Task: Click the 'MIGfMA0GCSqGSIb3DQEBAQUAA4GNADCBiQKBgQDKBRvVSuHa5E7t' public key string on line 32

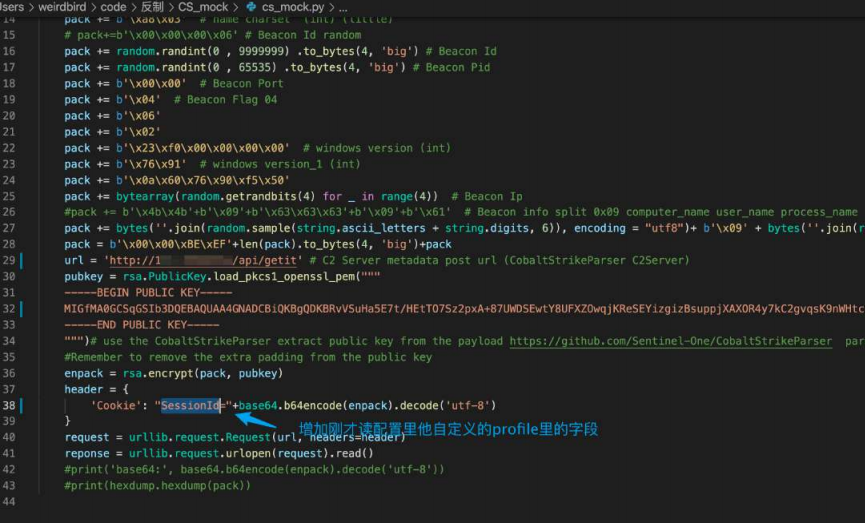Action: tap(233, 309)
